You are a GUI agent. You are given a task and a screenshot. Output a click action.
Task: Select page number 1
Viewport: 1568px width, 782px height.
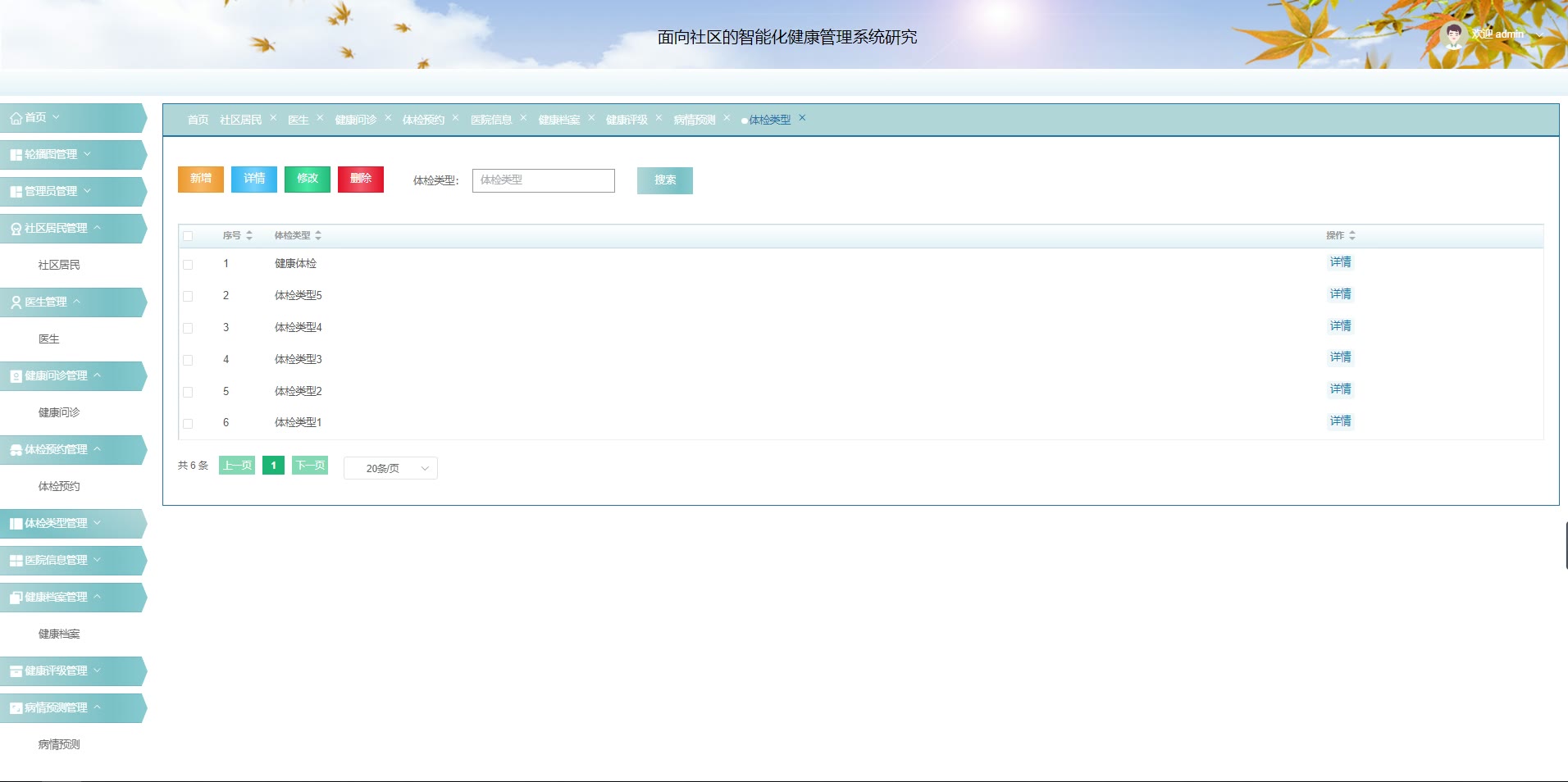(x=273, y=466)
